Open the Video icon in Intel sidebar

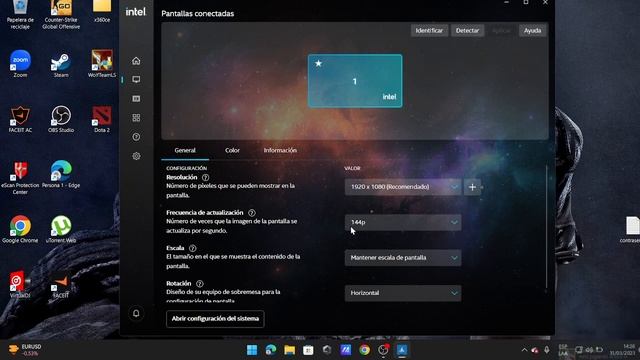(x=136, y=99)
